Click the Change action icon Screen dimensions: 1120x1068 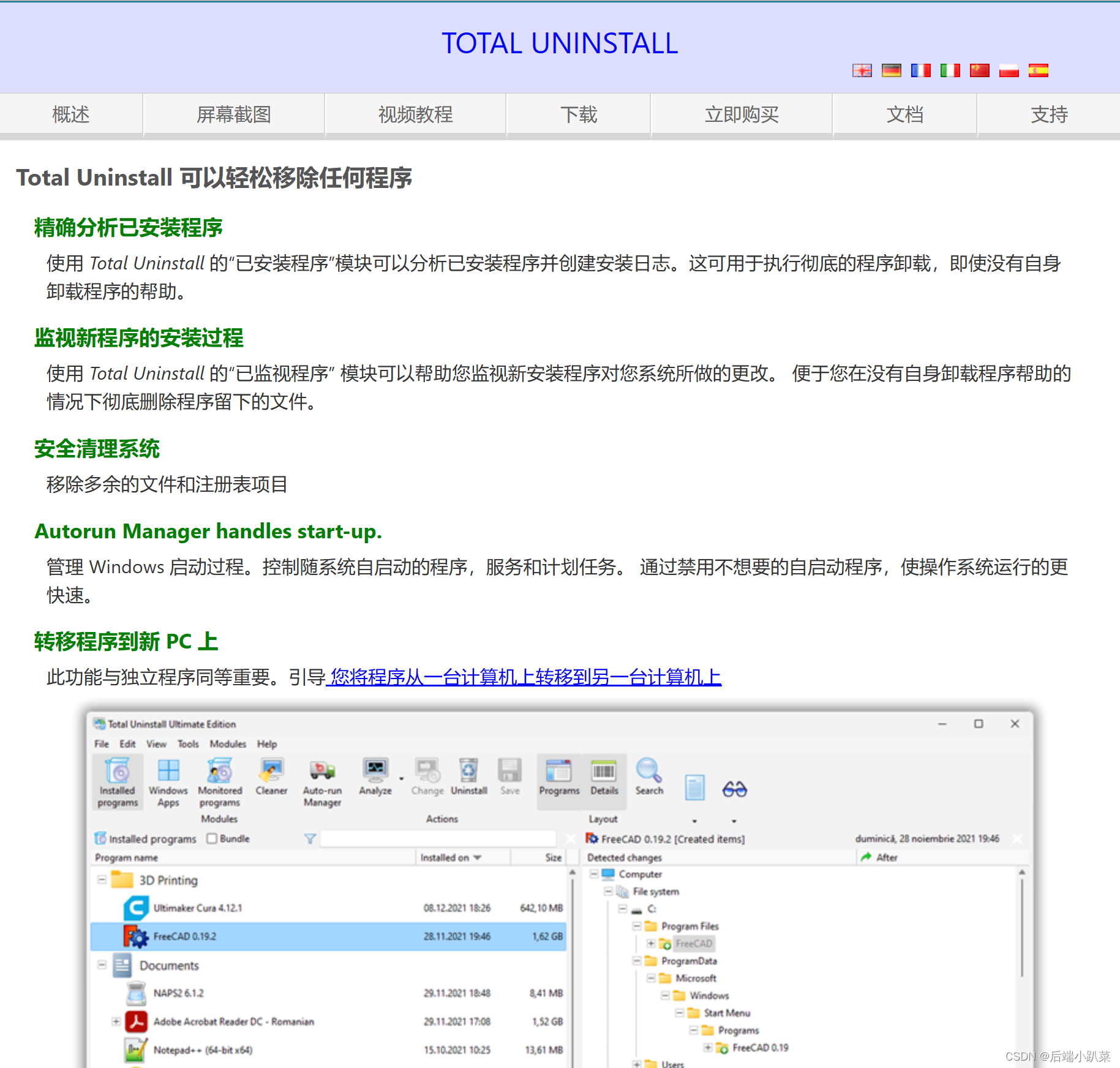[x=427, y=777]
